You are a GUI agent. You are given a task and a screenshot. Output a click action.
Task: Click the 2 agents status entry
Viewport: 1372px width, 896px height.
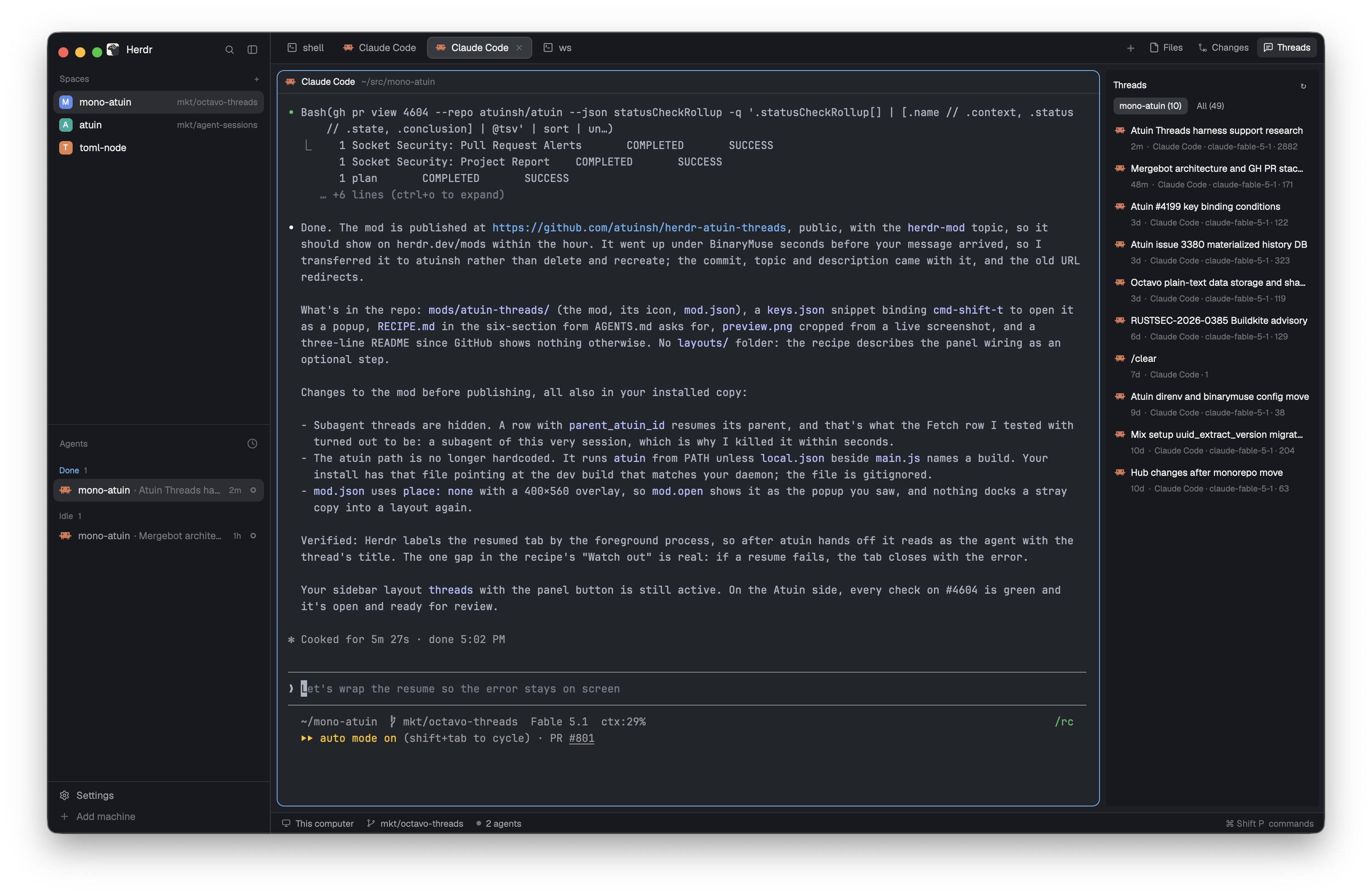tap(498, 823)
